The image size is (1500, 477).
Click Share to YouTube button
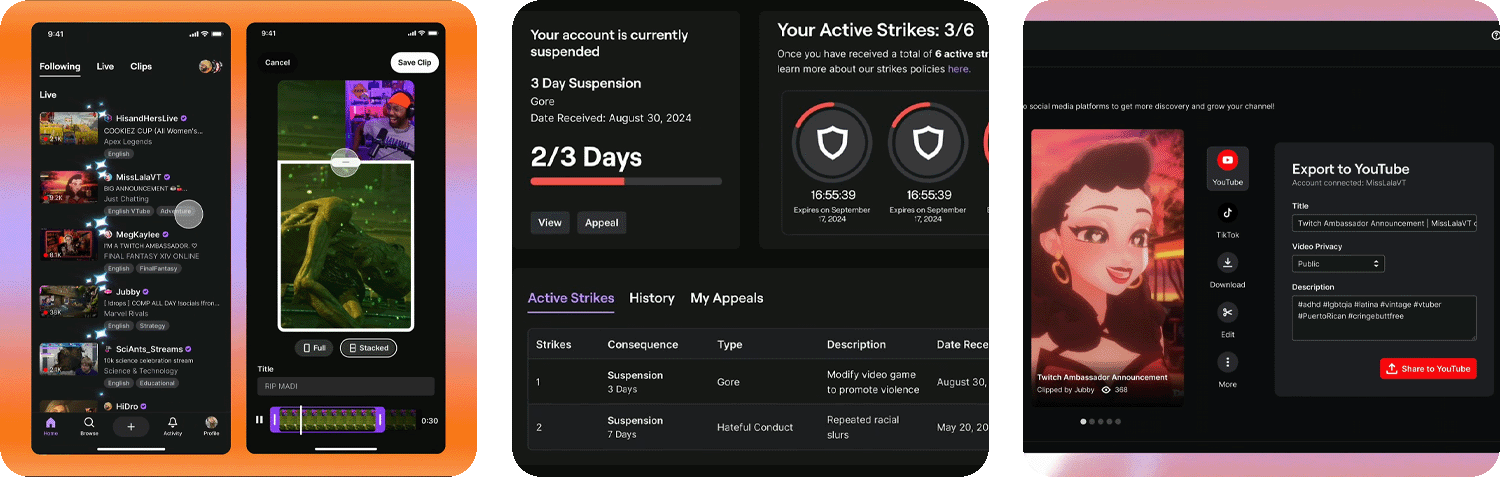(1429, 369)
